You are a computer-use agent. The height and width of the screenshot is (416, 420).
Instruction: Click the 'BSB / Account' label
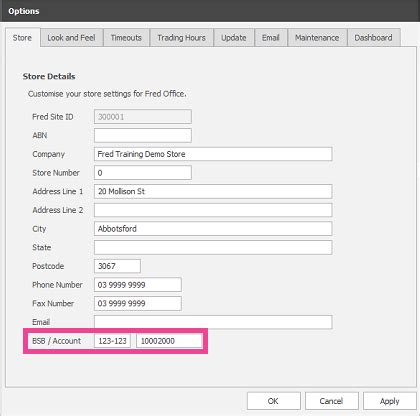[56, 341]
